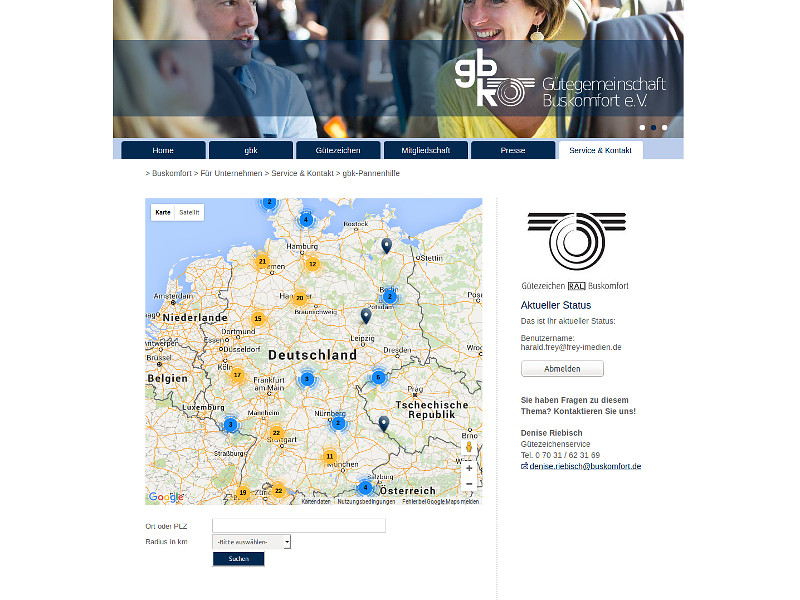800x600 pixels.
Task: Click the cluster marker 2 at the map's top edge
Action: click(x=269, y=203)
